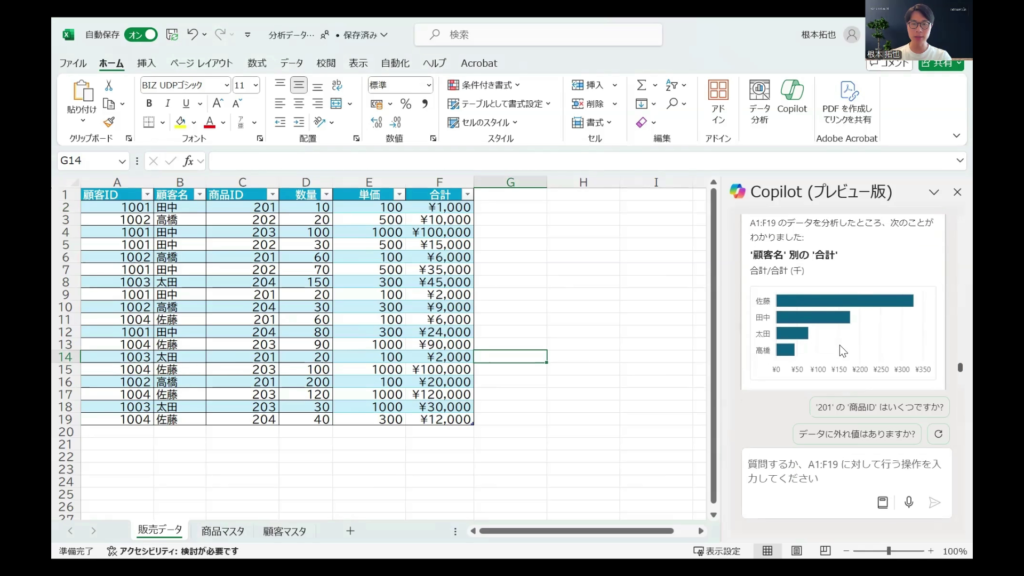Click the データに外れ値はありますか? suggestion

(x=857, y=434)
